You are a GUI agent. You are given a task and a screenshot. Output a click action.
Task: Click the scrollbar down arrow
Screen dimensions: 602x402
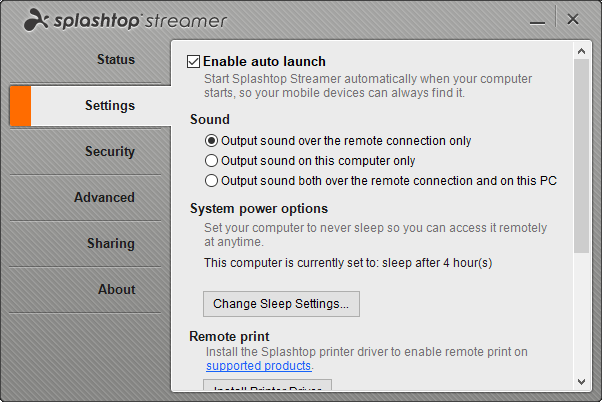pos(581,382)
